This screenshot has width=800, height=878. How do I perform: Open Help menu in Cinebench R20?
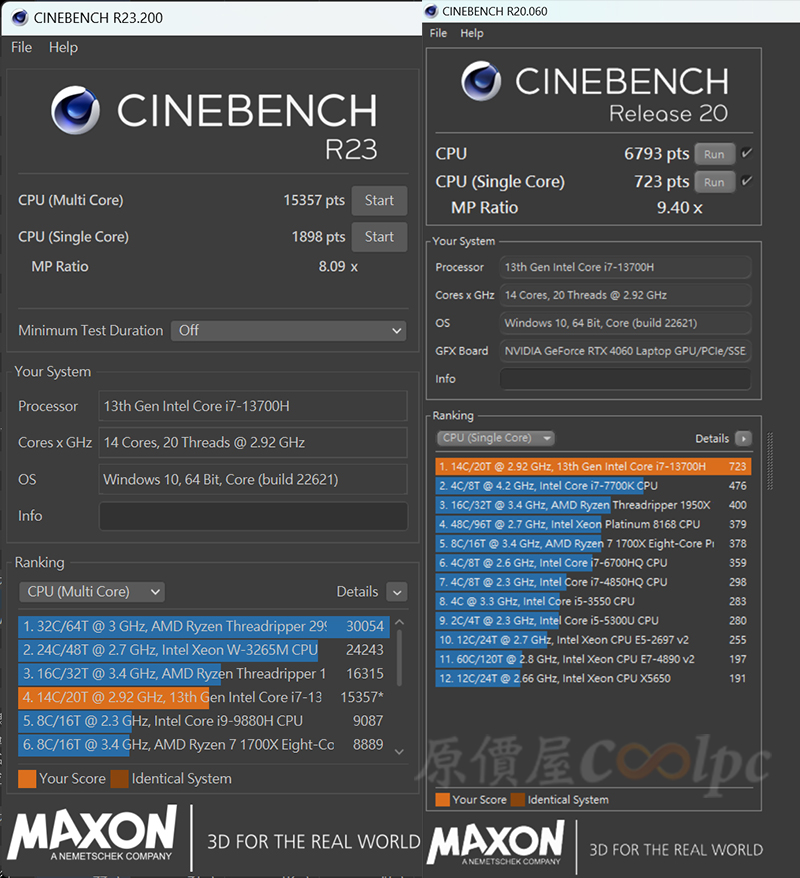(472, 33)
